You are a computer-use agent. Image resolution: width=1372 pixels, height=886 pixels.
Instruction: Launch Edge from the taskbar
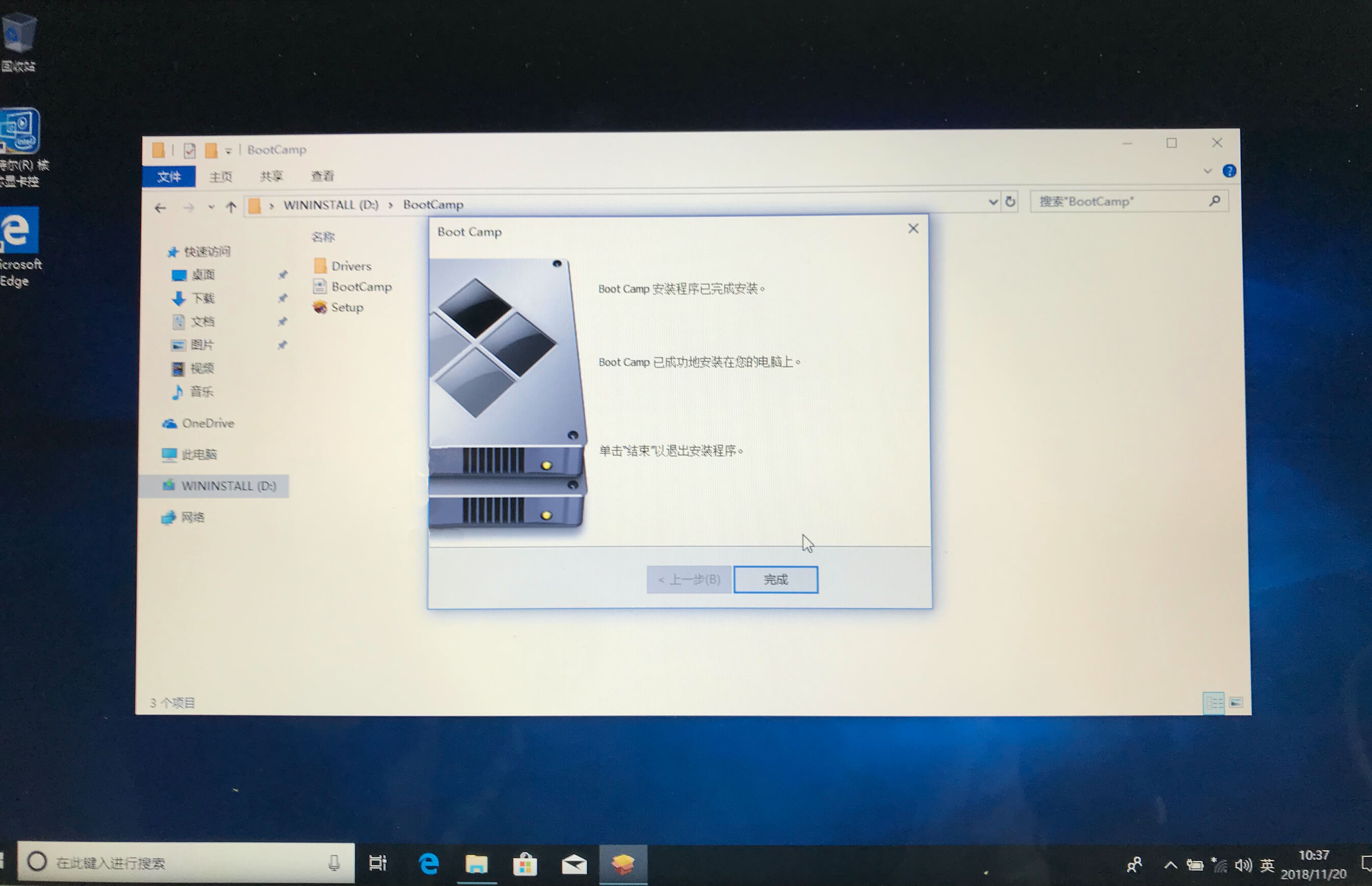(x=429, y=864)
